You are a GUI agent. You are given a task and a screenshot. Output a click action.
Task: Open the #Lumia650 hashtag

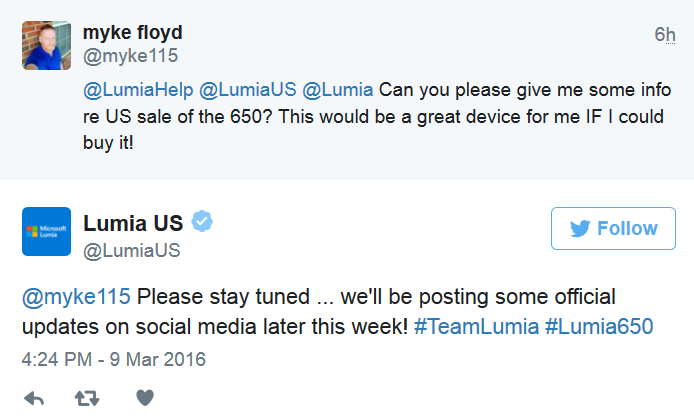click(598, 327)
